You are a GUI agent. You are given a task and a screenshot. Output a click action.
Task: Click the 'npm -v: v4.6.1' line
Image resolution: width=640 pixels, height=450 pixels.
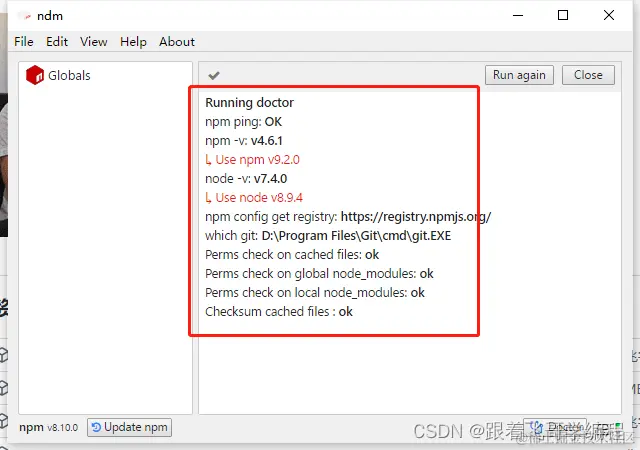click(244, 141)
